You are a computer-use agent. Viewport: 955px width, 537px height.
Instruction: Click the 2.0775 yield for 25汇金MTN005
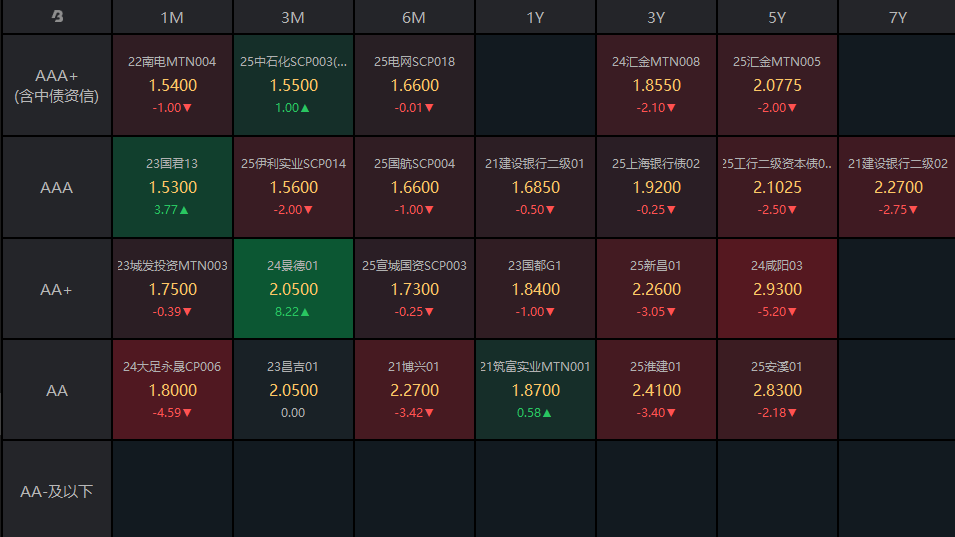point(777,86)
